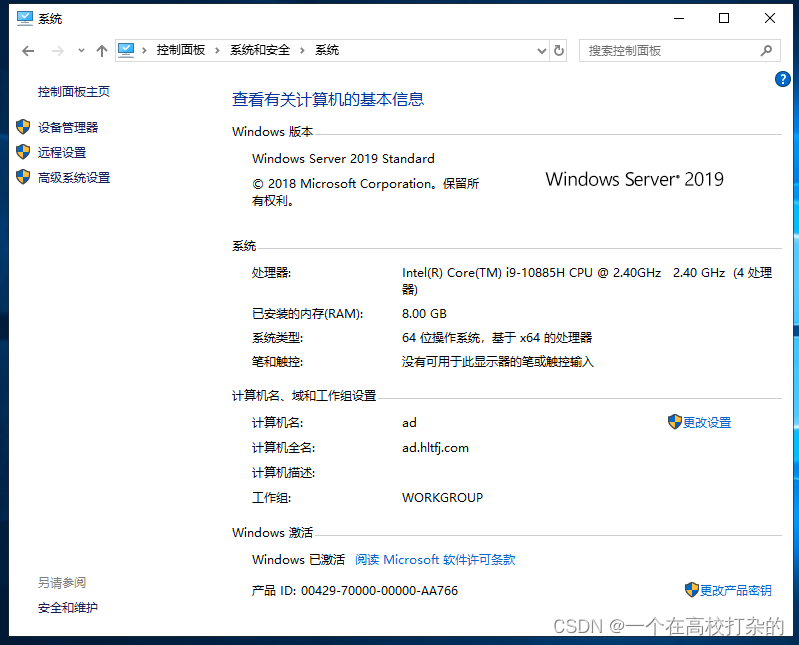The image size is (799, 645).
Task: Open 高级系统设置 from the sidebar
Action: click(74, 178)
